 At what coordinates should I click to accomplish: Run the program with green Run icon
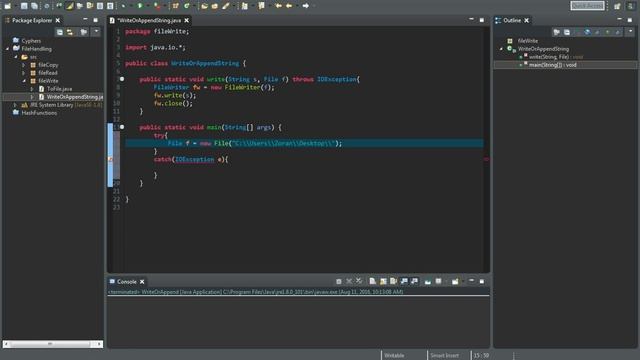(140, 6)
